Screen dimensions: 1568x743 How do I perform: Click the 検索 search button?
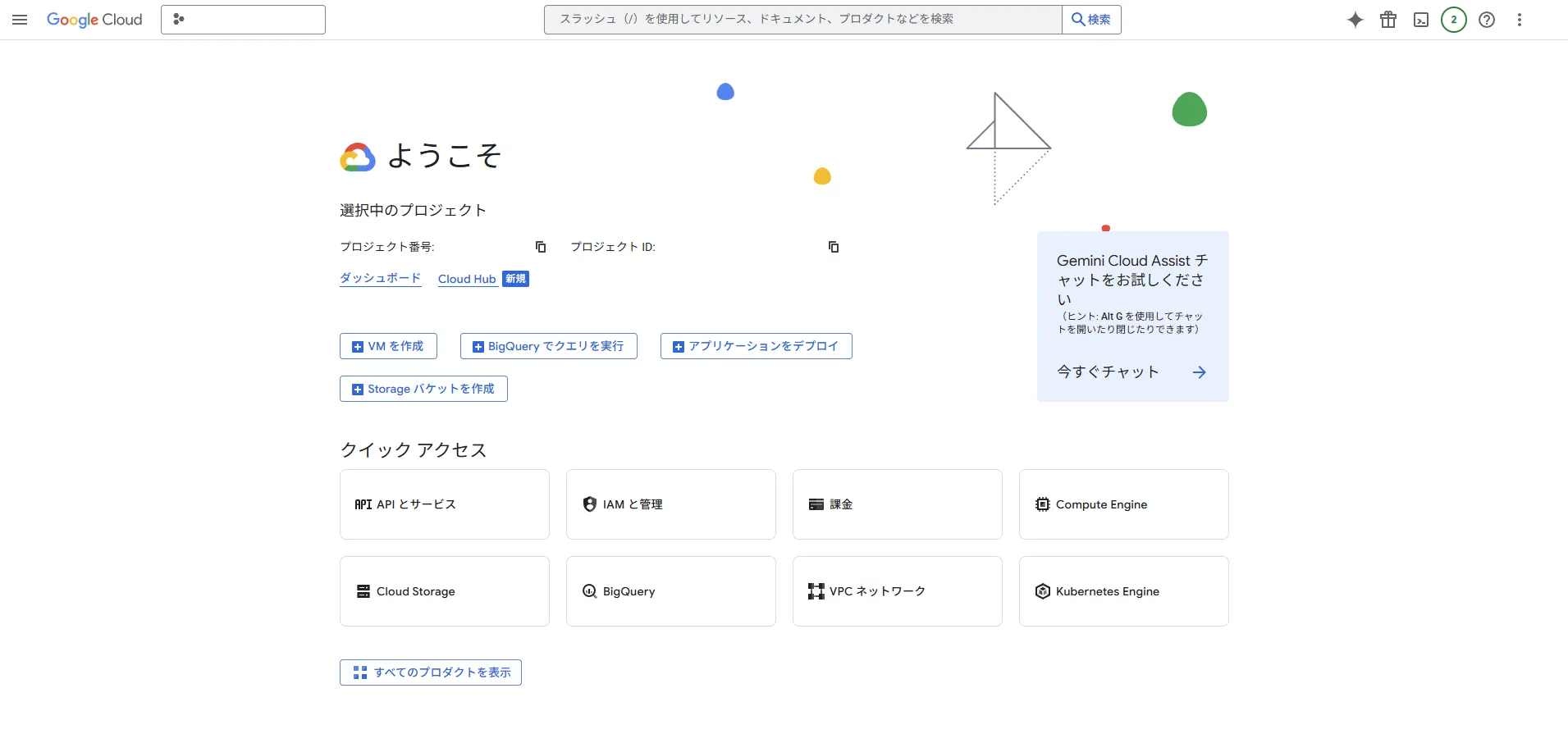pyautogui.click(x=1091, y=20)
